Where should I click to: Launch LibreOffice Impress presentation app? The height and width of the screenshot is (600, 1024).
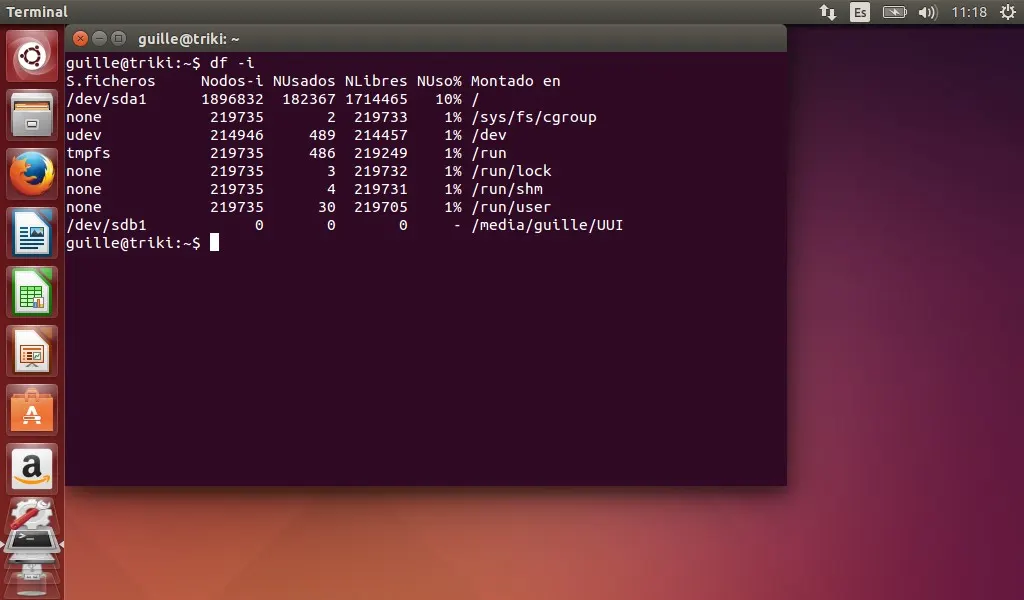33,351
